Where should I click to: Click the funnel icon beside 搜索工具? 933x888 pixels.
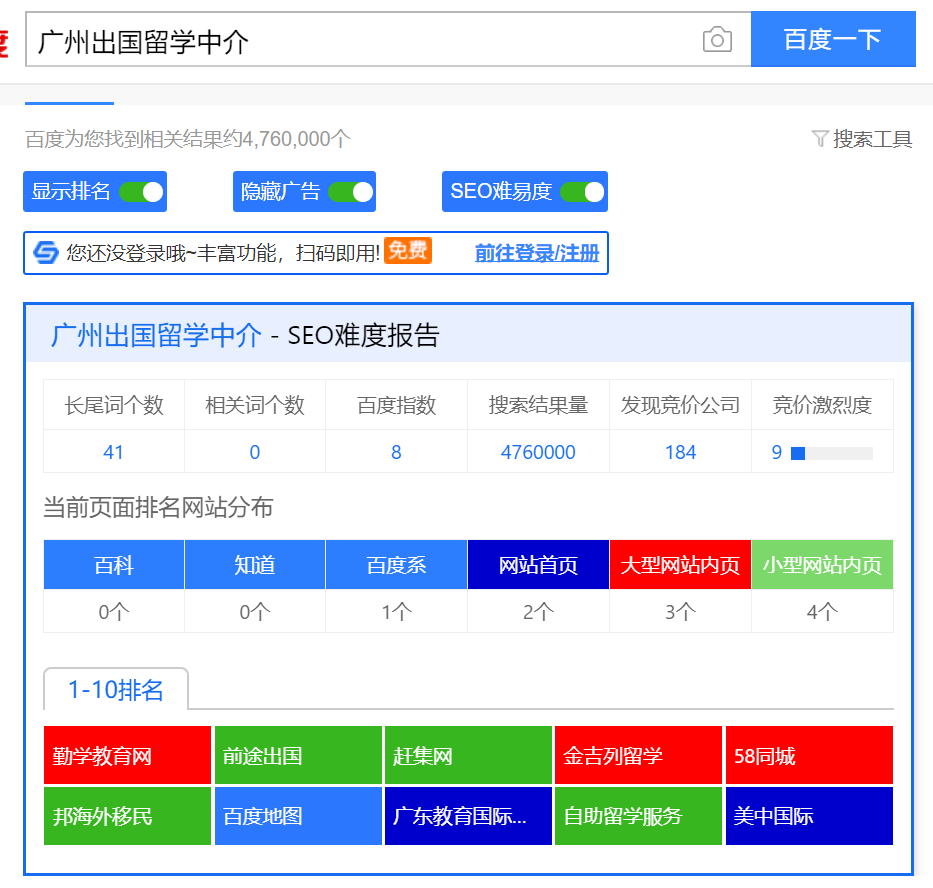[x=820, y=139]
